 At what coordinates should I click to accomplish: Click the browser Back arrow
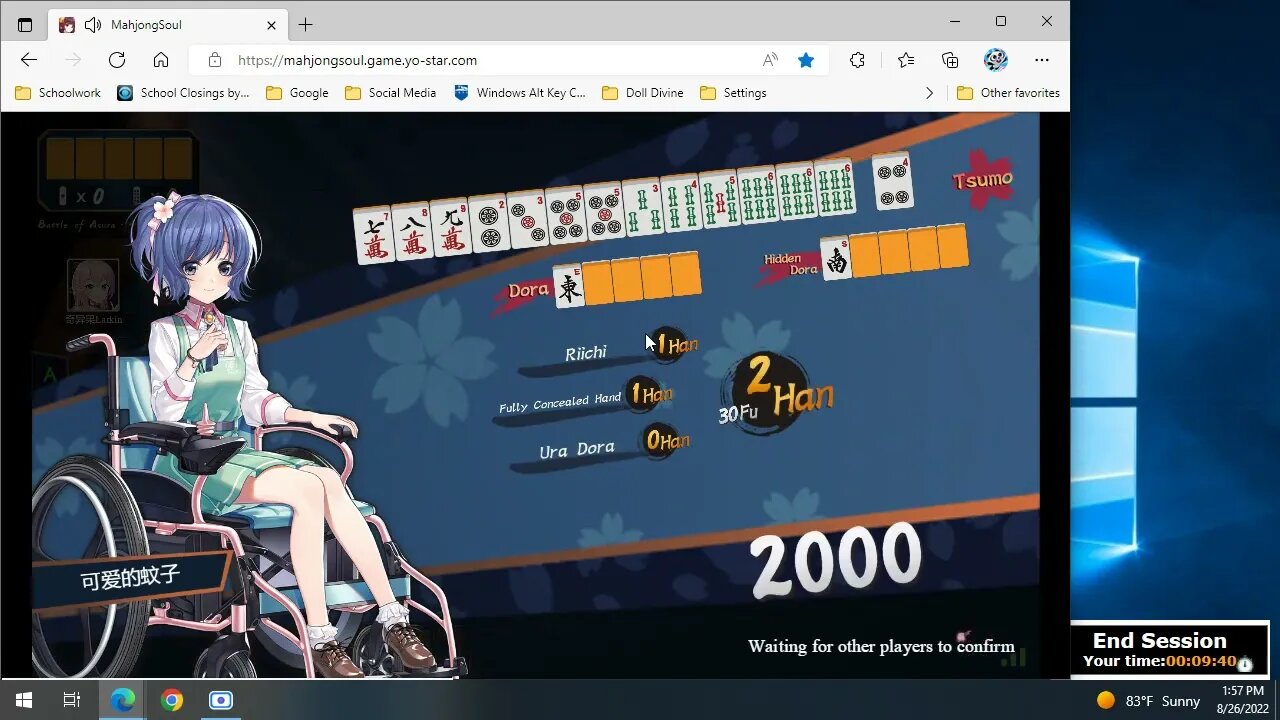(29, 60)
